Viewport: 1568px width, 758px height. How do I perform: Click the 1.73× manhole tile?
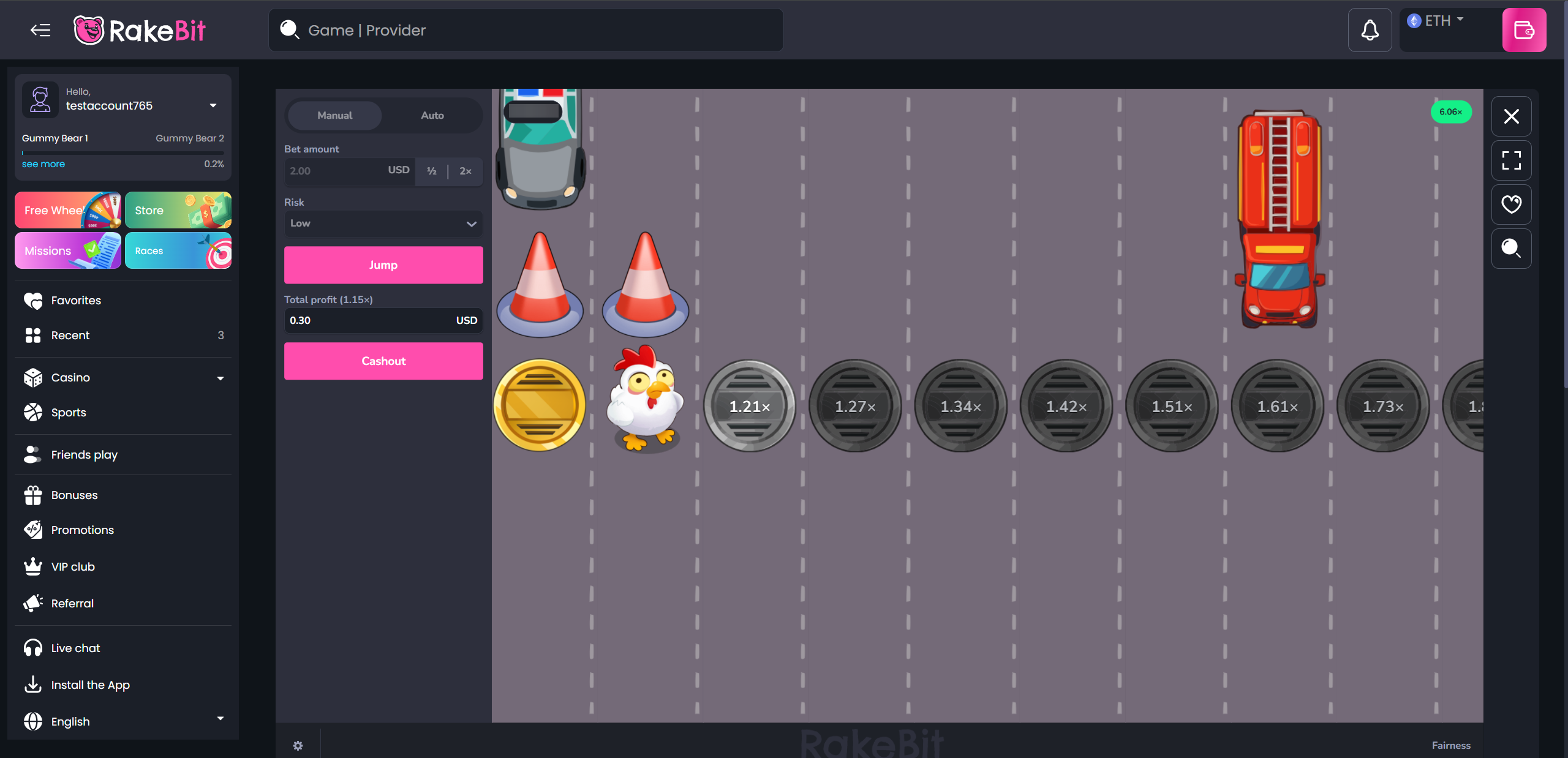pyautogui.click(x=1383, y=406)
